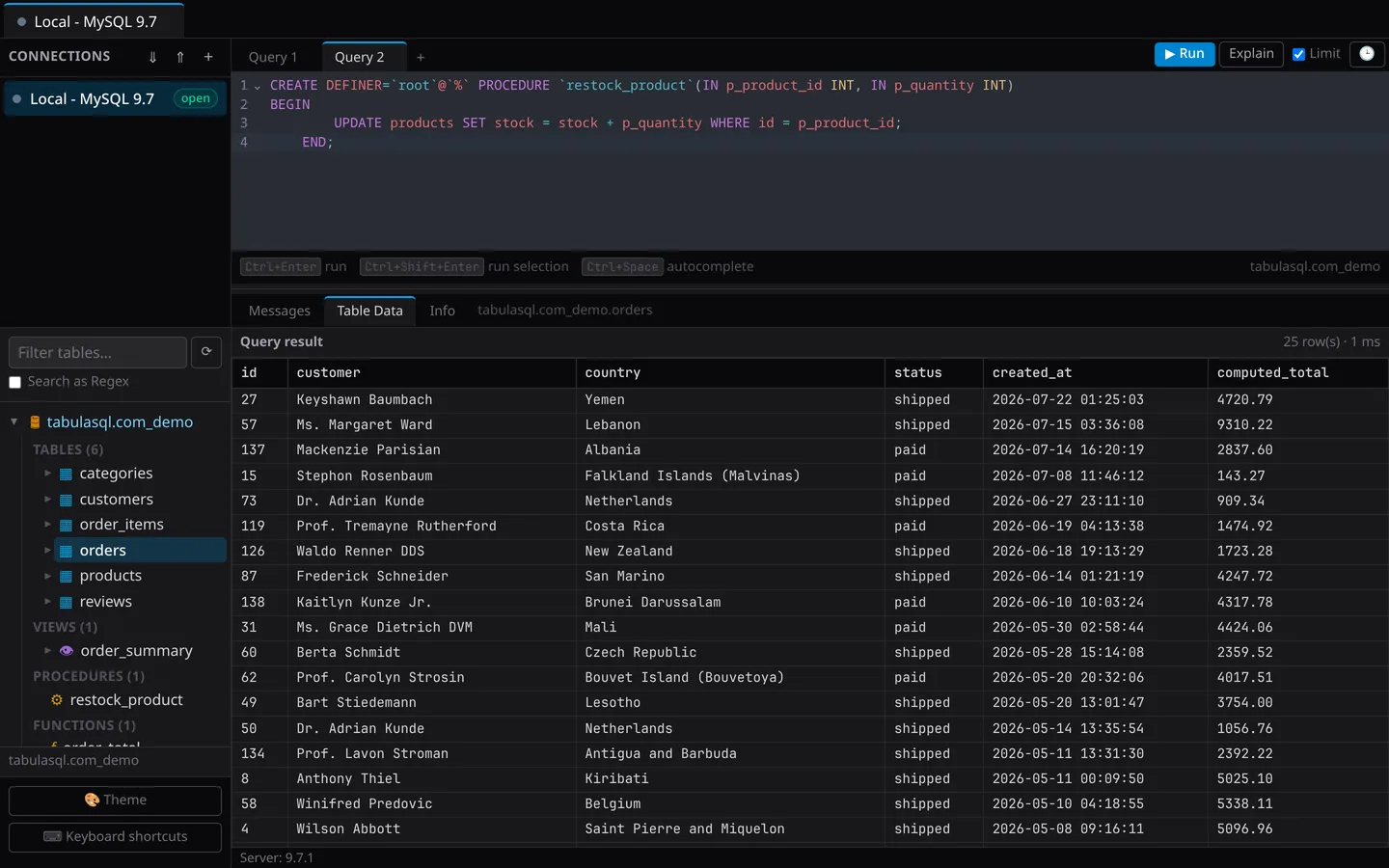Click the country column header
Viewport: 1389px width, 868px height.
730,373
